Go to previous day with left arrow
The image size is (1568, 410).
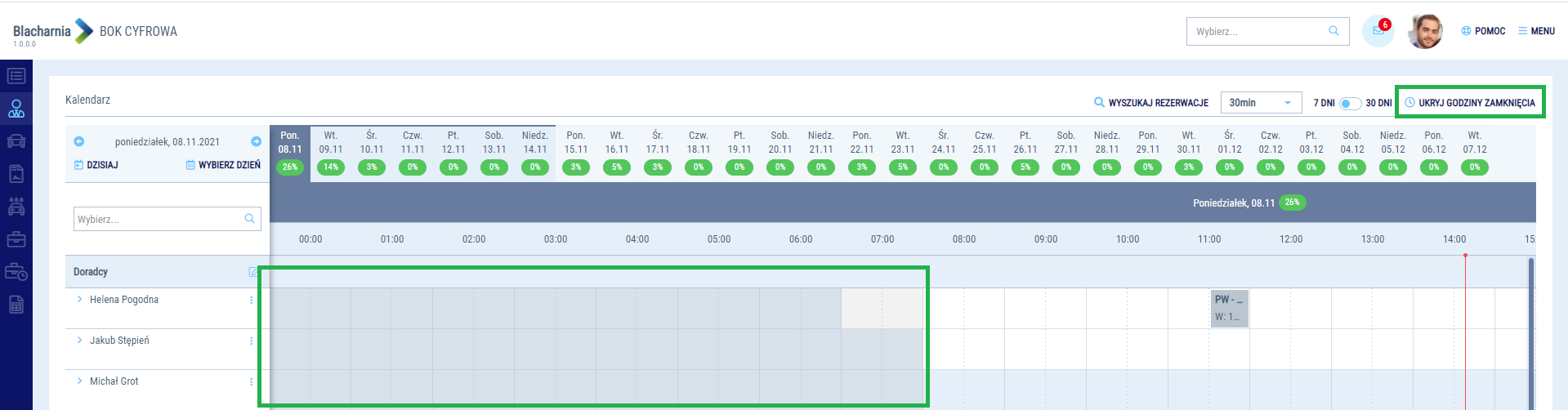pos(79,141)
